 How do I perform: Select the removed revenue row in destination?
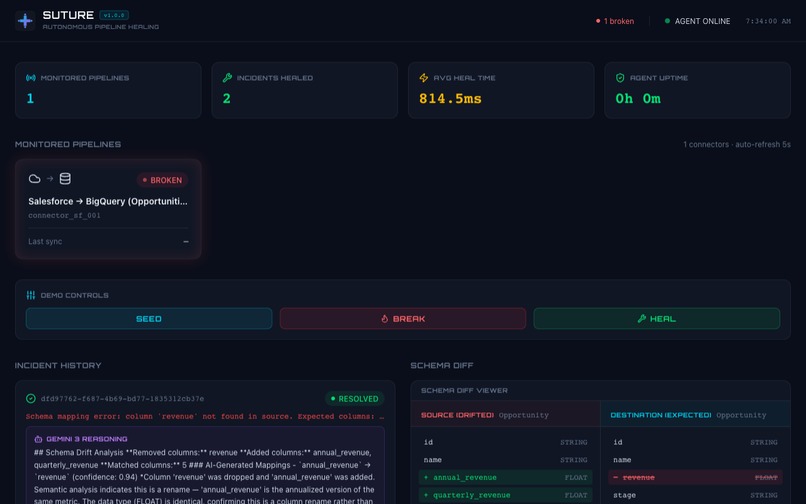click(x=695, y=478)
